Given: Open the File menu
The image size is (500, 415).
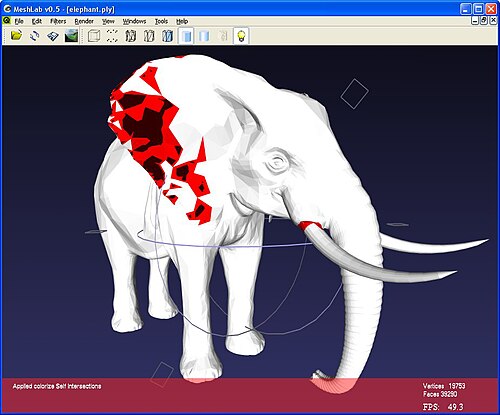Looking at the screenshot, I should pyautogui.click(x=19, y=21).
